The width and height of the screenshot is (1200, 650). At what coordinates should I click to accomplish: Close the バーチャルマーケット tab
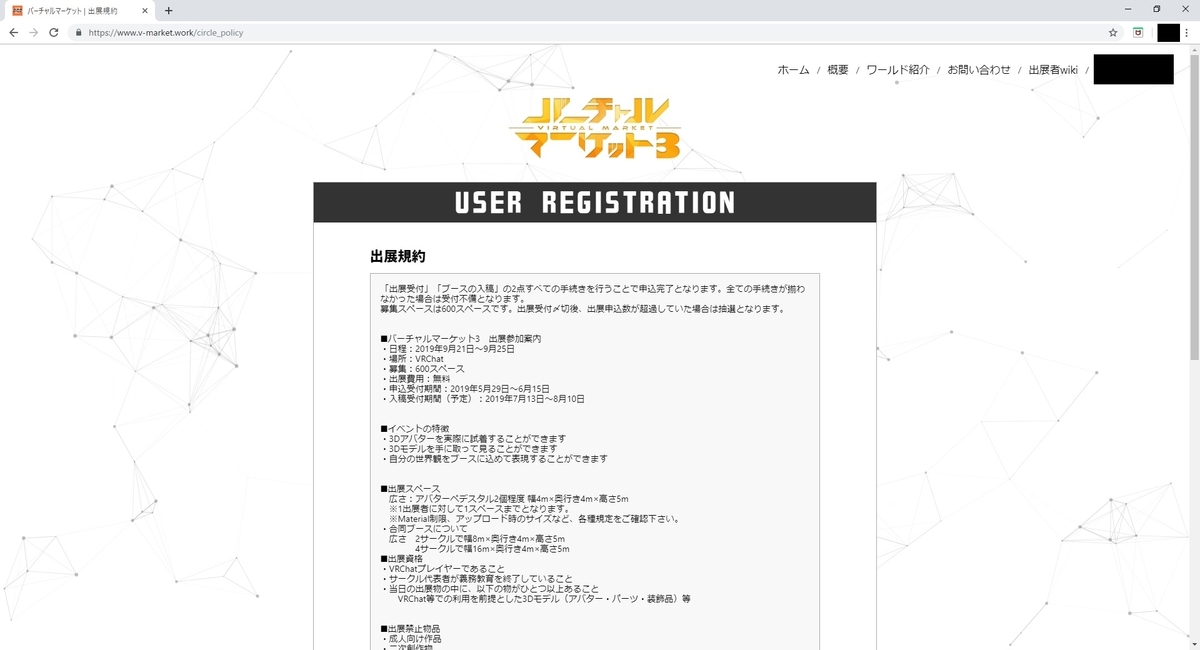coord(146,10)
